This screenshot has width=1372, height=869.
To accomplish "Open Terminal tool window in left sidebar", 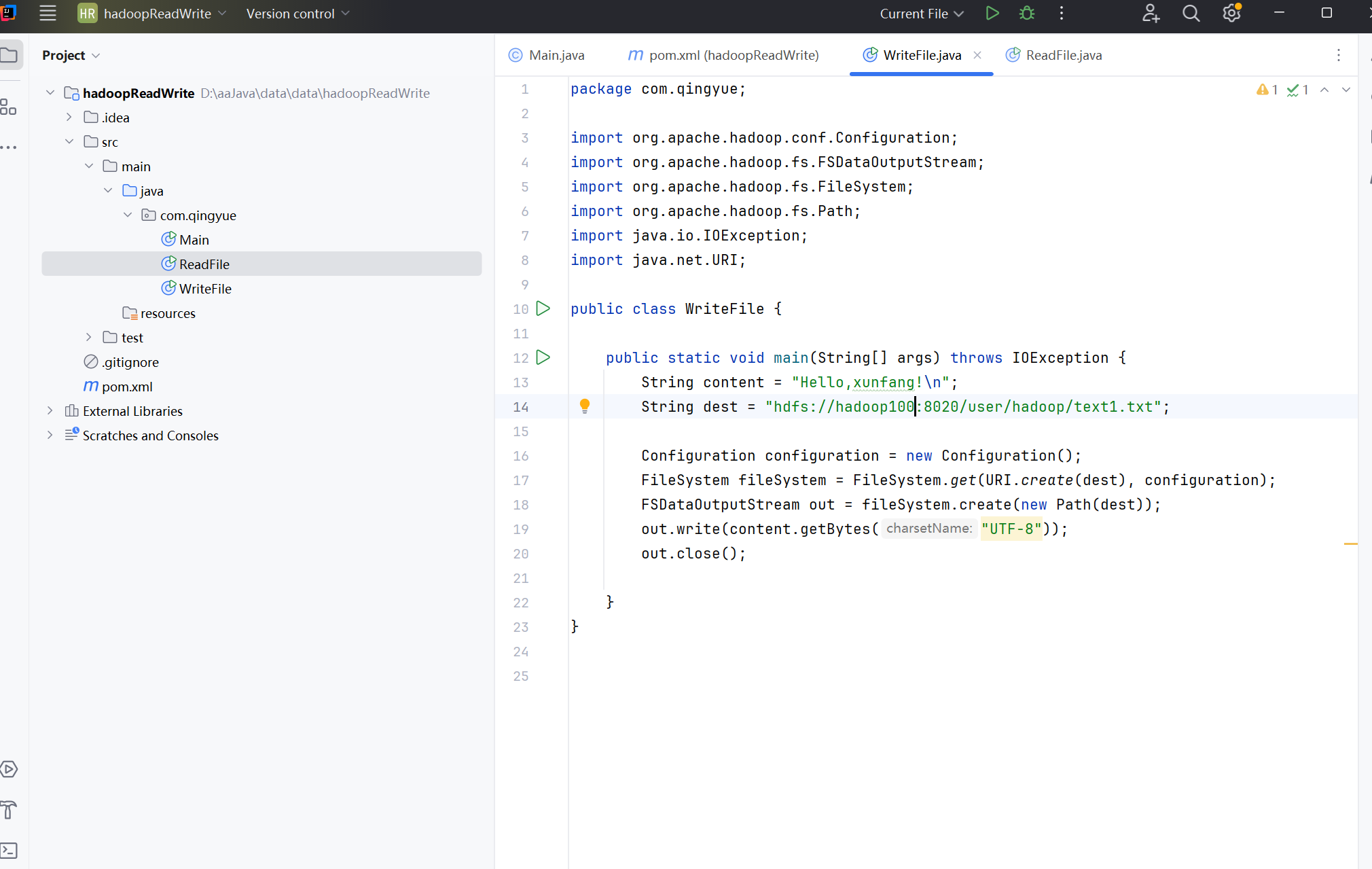I will pos(10,850).
